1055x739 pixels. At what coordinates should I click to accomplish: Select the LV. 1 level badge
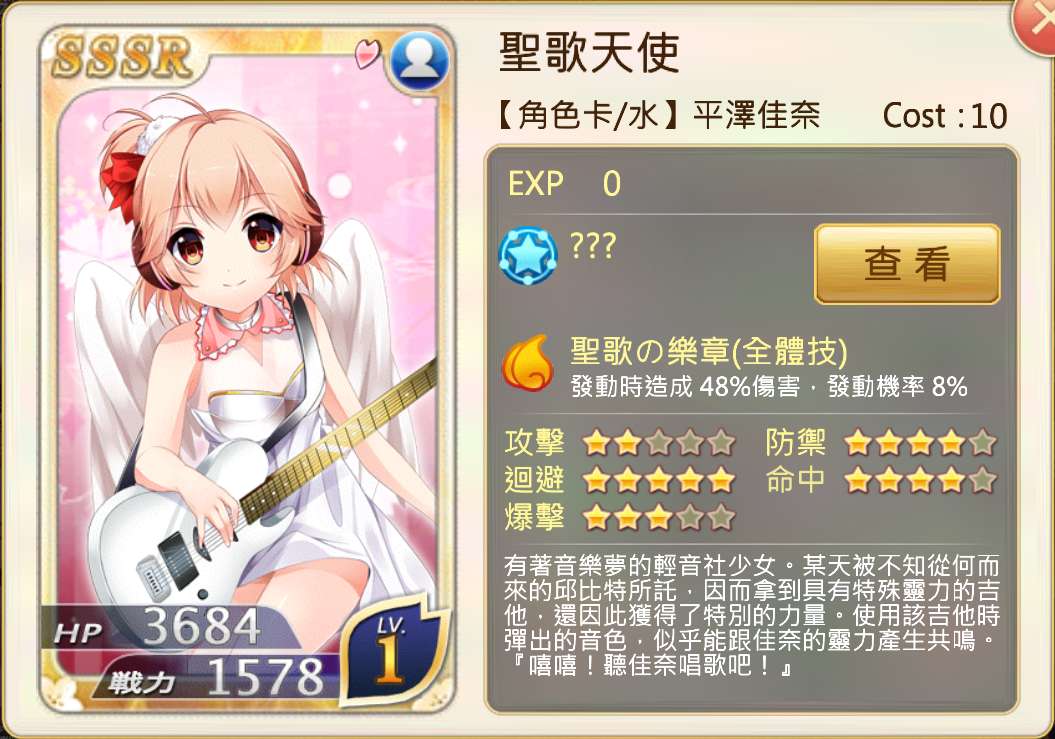coord(392,649)
